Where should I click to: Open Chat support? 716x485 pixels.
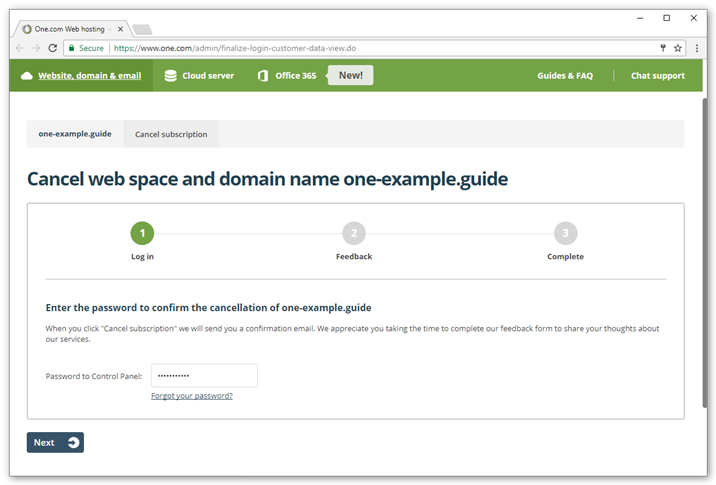(658, 76)
